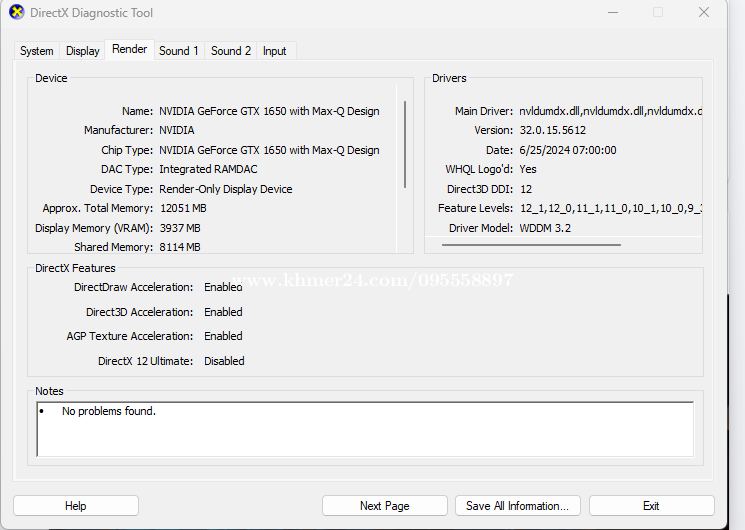Click the Notes group heading
This screenshot has height=530, width=745.
pyautogui.click(x=49, y=391)
